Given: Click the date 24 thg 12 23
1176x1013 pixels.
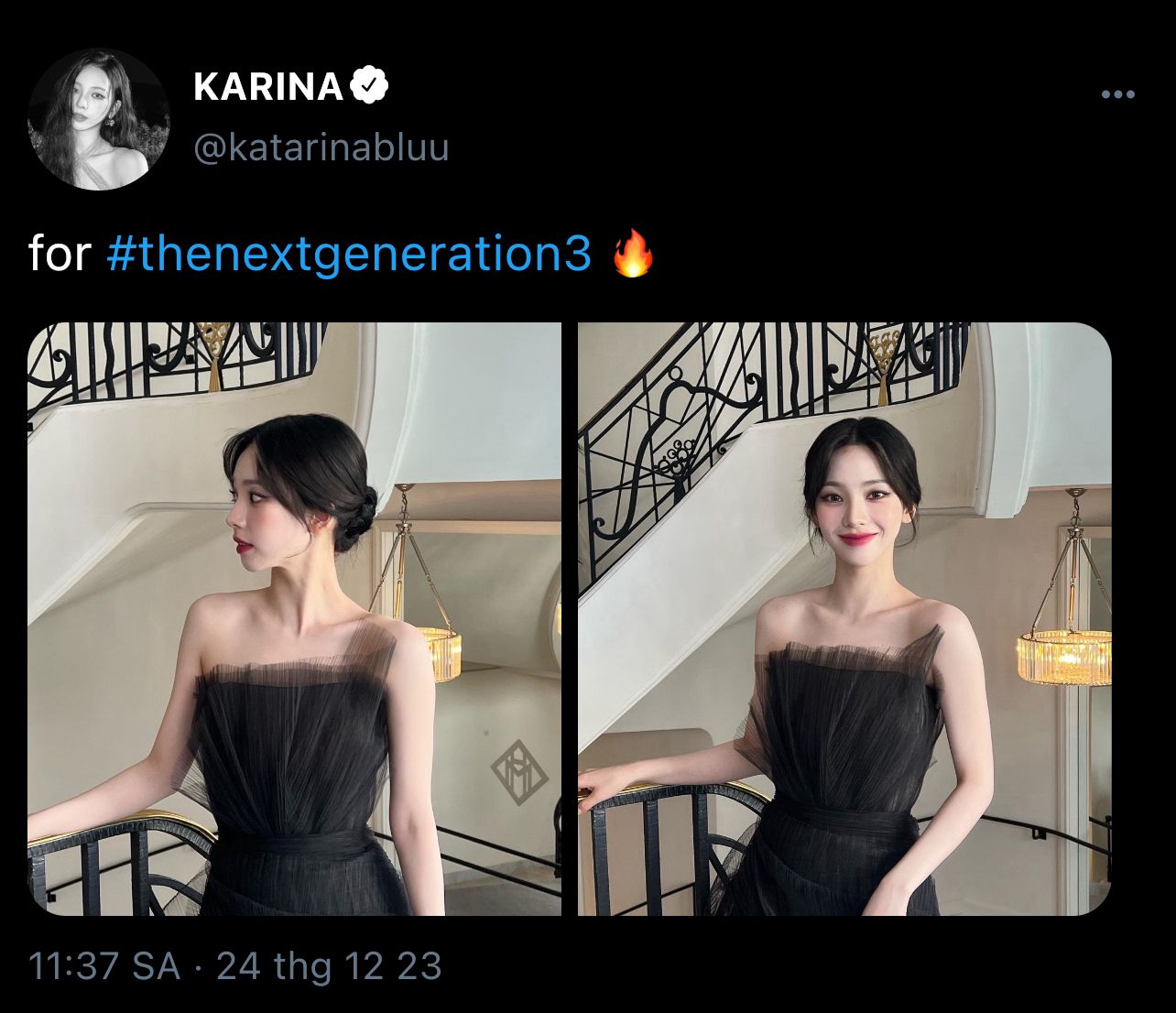Looking at the screenshot, I should 329,966.
